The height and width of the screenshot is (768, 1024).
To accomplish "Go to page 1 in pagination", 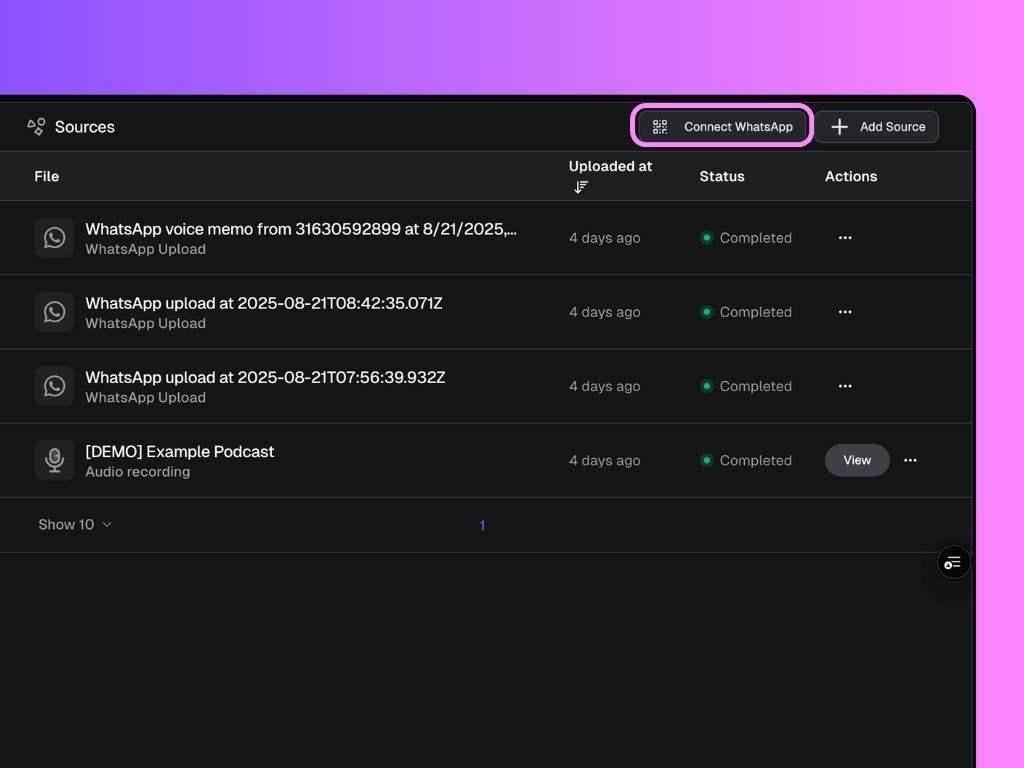I will 482,525.
